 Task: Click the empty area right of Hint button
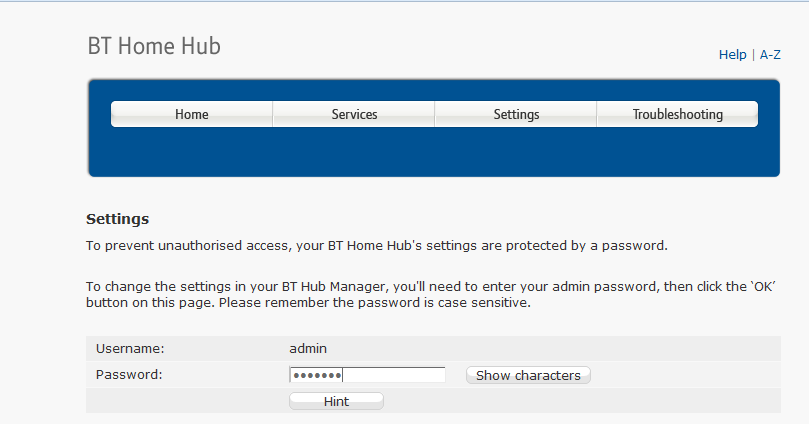[580, 401]
